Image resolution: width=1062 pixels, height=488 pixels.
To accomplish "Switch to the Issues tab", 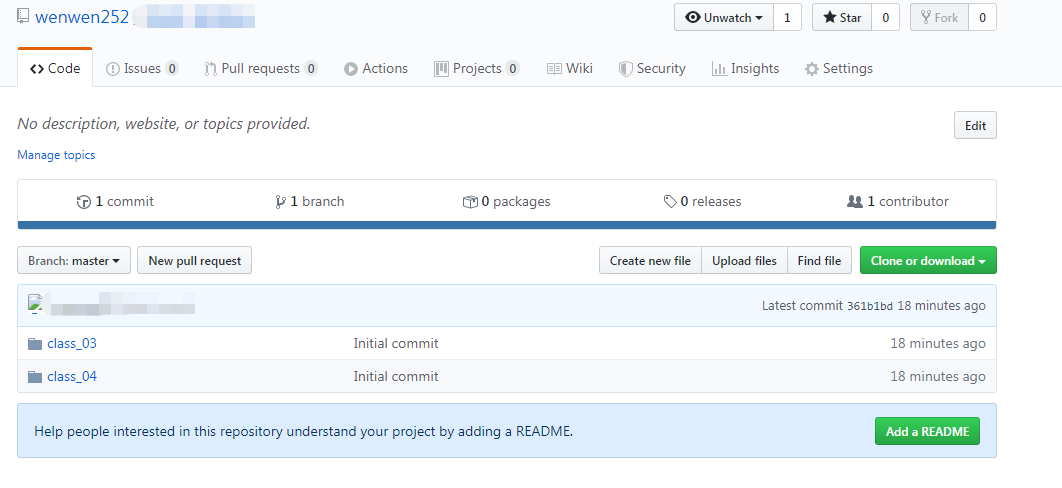I will pos(142,68).
